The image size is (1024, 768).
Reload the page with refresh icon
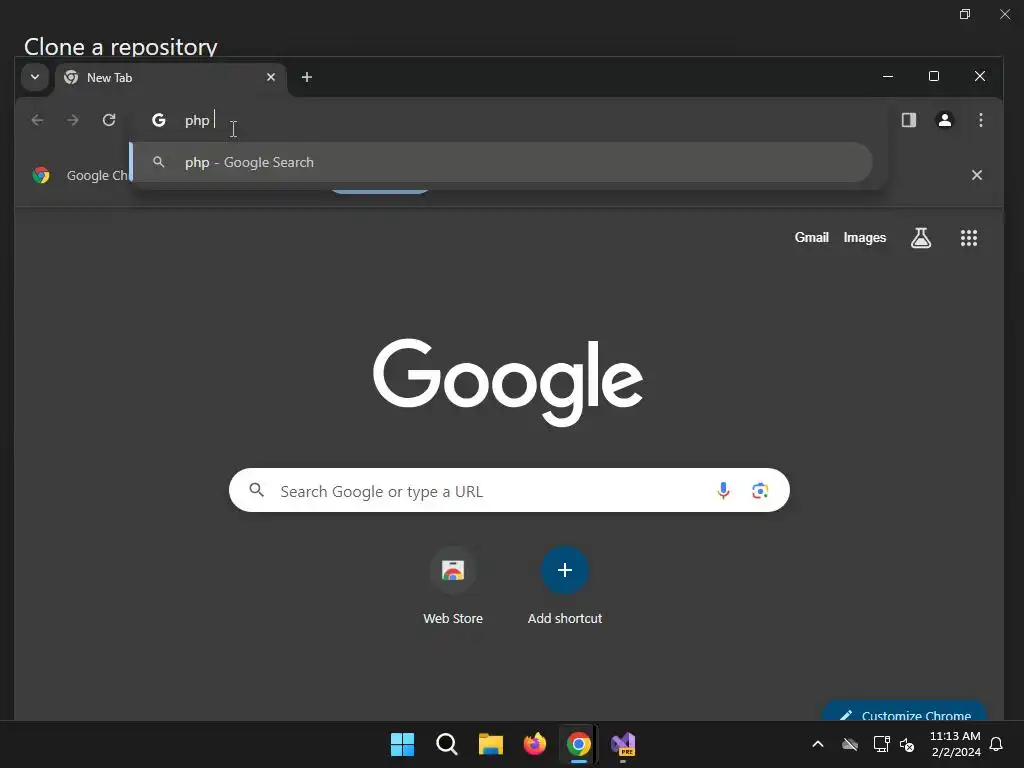(109, 120)
